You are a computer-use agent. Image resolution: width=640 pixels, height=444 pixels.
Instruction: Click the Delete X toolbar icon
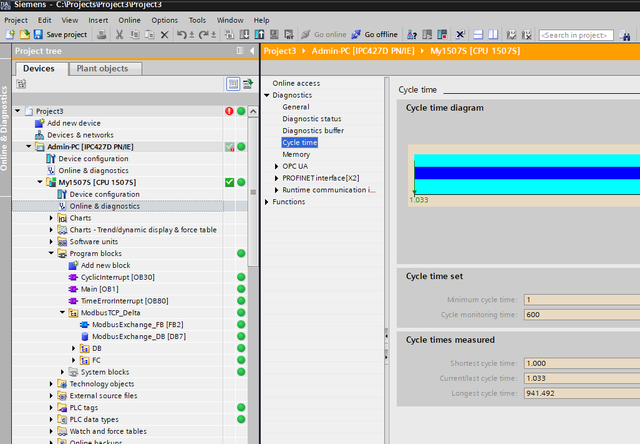164,35
